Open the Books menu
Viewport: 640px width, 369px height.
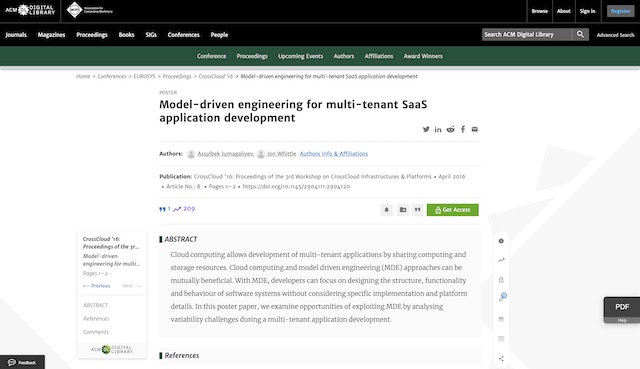tap(127, 35)
